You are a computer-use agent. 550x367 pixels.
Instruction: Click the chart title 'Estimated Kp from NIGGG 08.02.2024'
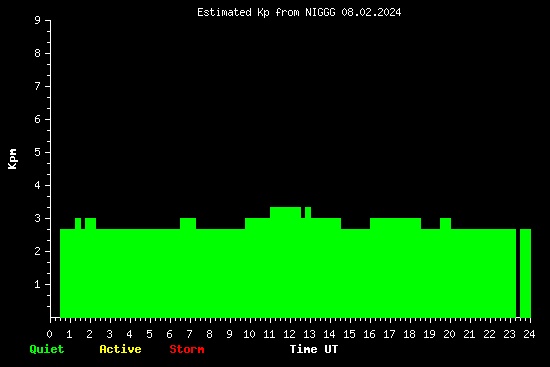(299, 12)
